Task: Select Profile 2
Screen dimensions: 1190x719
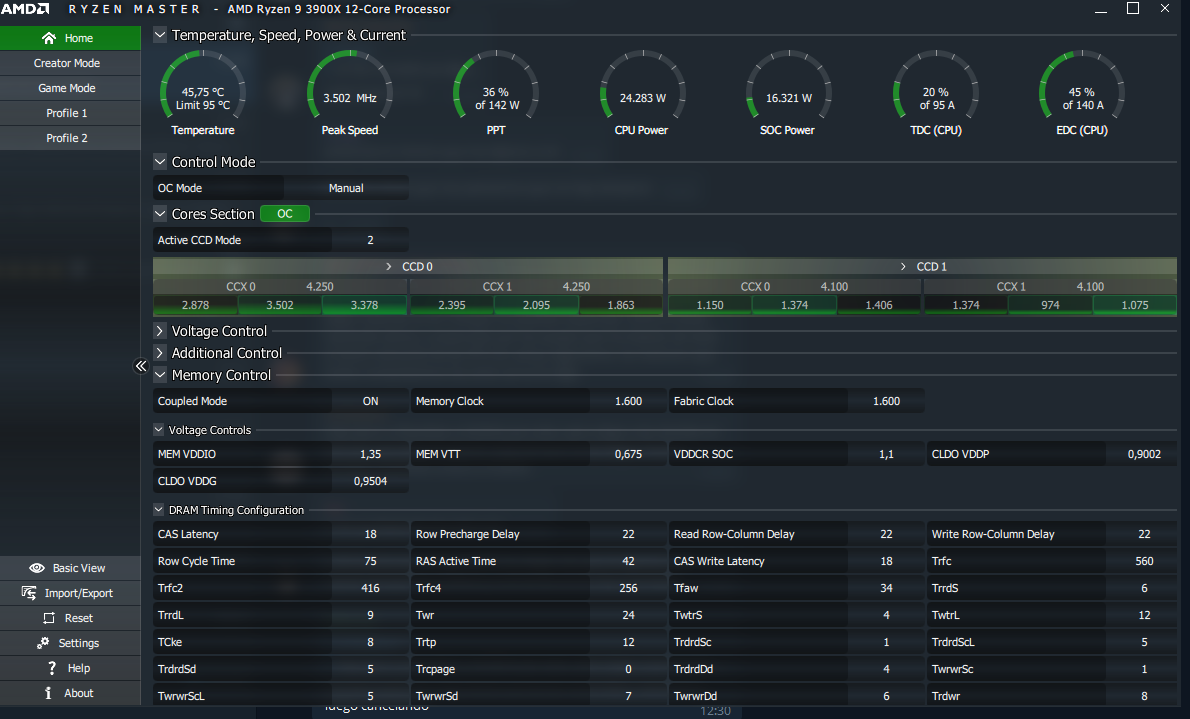Action: click(x=71, y=138)
